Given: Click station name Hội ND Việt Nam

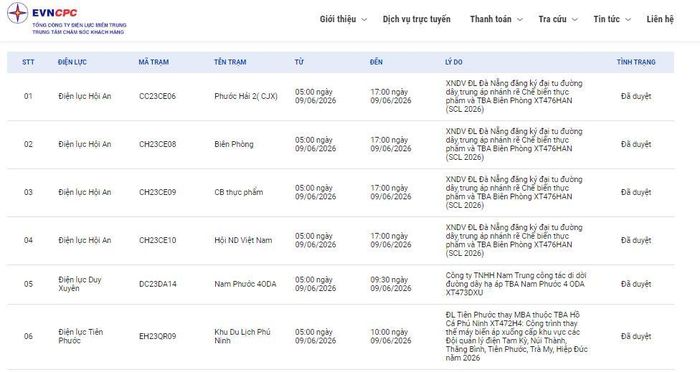Looking at the screenshot, I should (243, 240).
